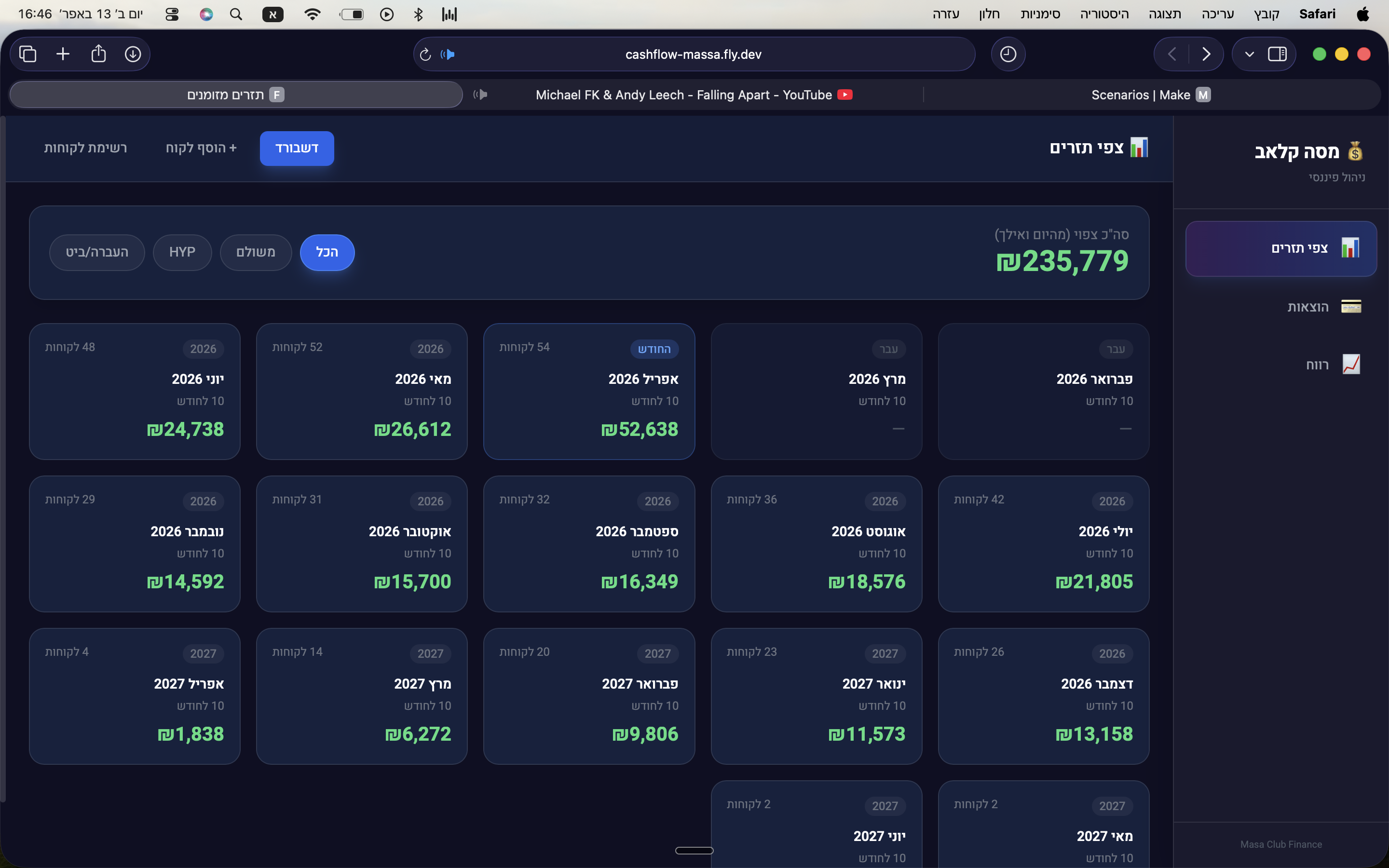The width and height of the screenshot is (1389, 868).
Task: Filter payments by HYP
Action: click(182, 253)
